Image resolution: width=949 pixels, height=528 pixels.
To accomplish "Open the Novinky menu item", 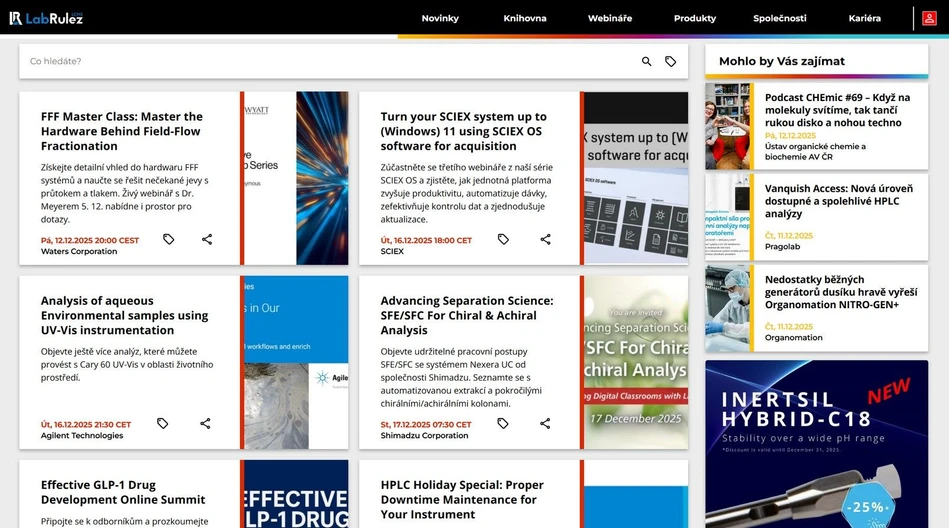I will tap(440, 18).
